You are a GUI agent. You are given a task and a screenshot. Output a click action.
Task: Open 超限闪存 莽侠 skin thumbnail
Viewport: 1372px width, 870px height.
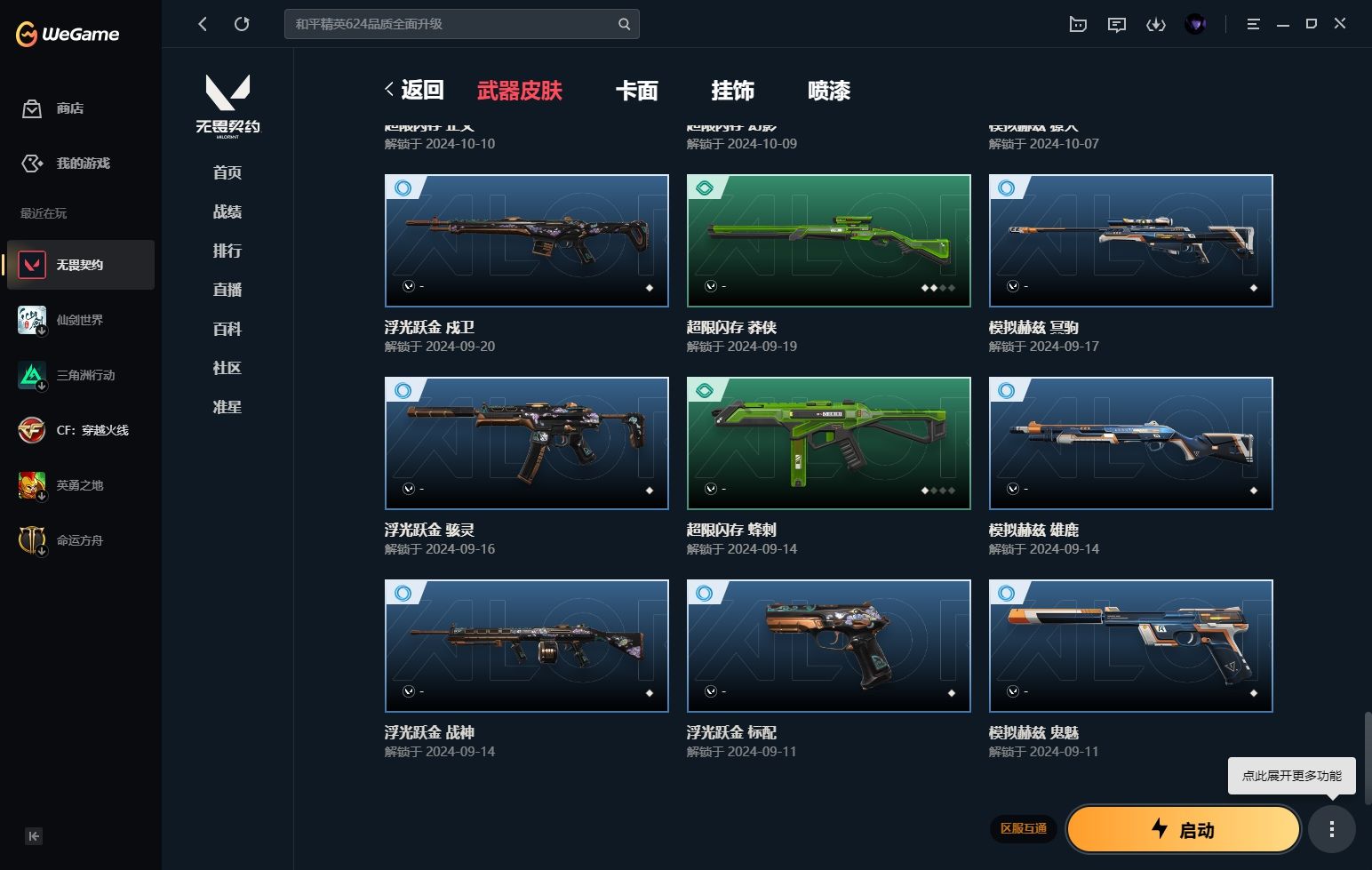[829, 241]
